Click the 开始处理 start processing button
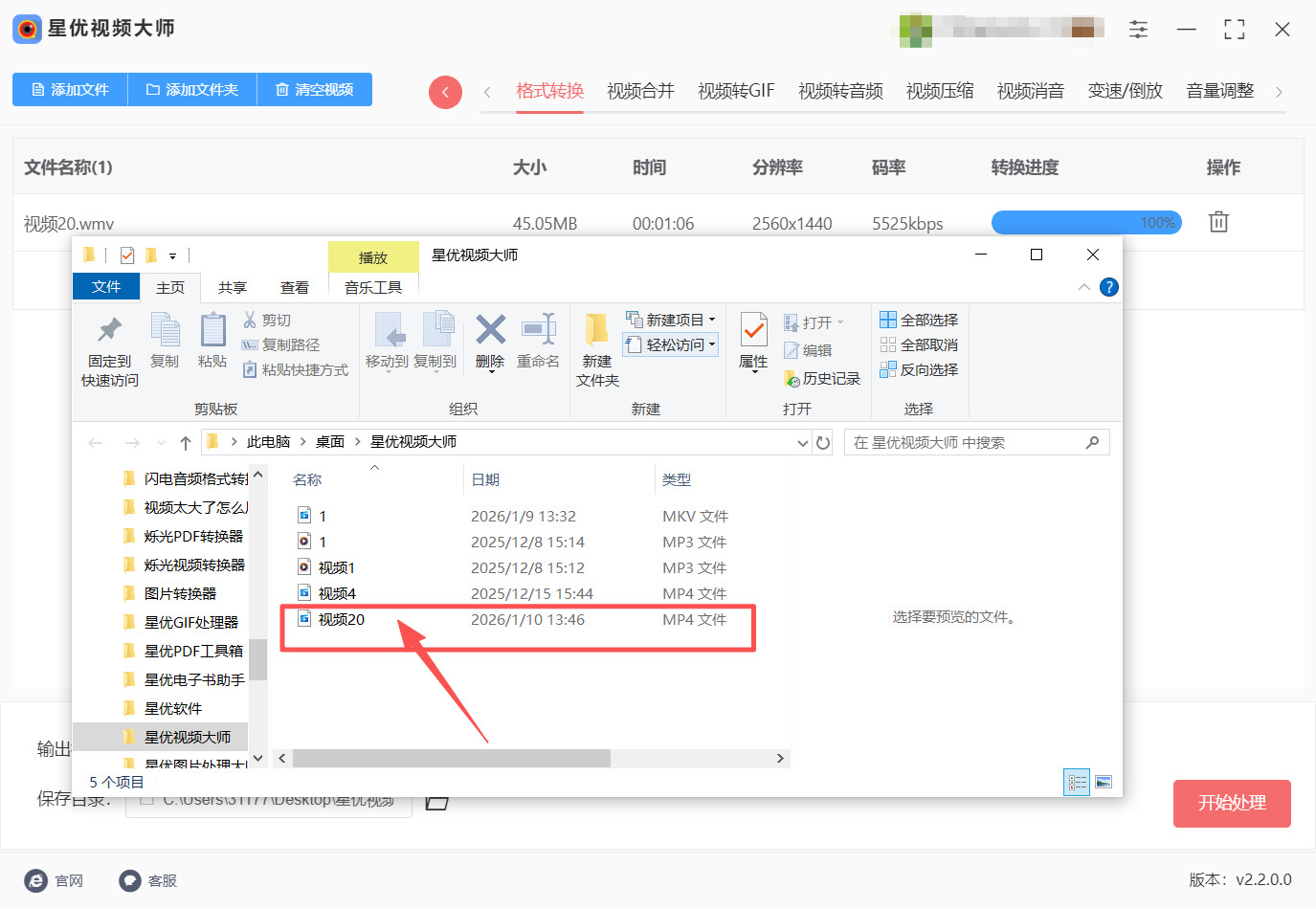The image size is (1316, 909). pos(1232,804)
